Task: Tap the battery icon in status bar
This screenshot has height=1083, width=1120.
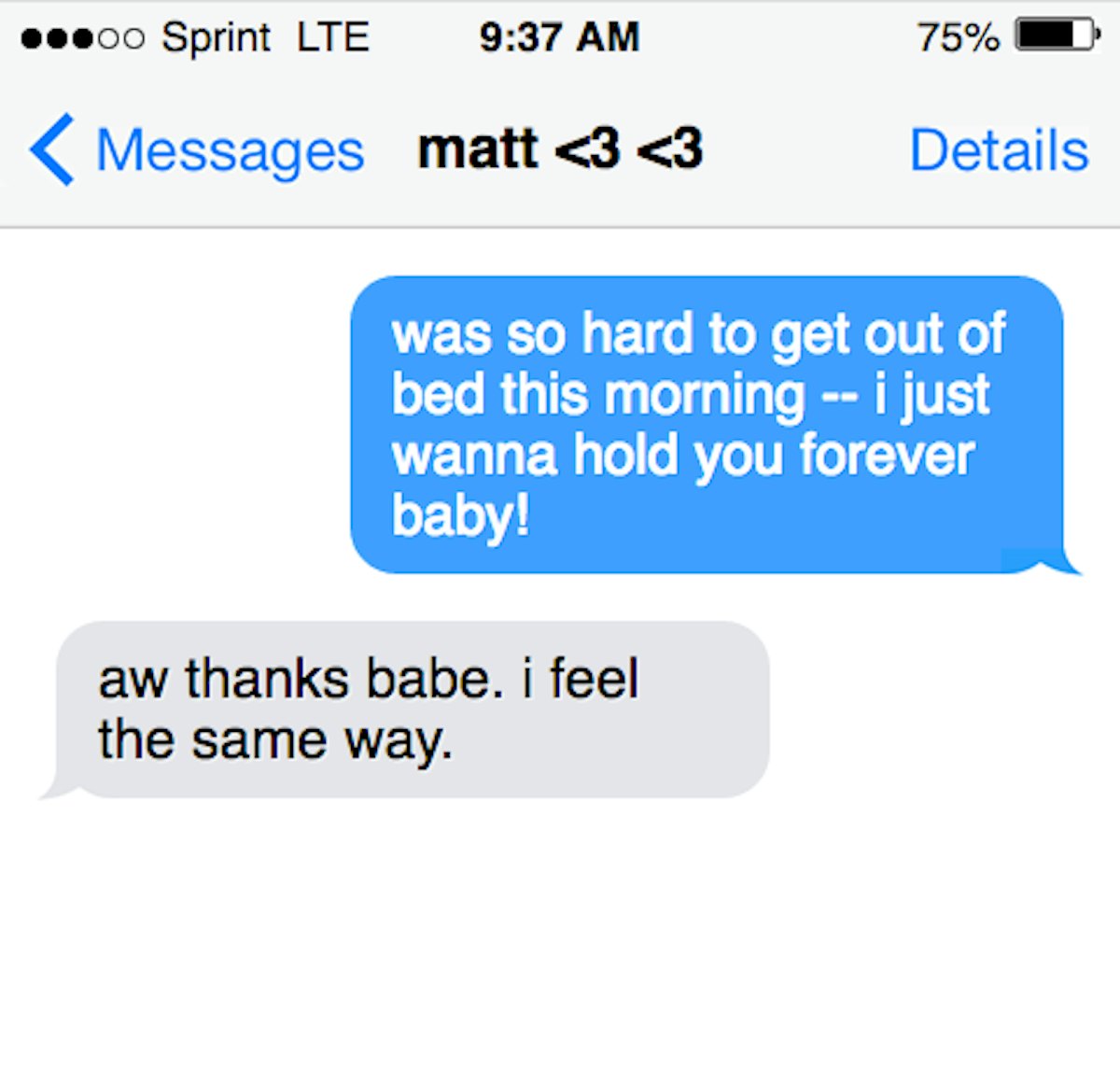Action: click(x=1057, y=35)
